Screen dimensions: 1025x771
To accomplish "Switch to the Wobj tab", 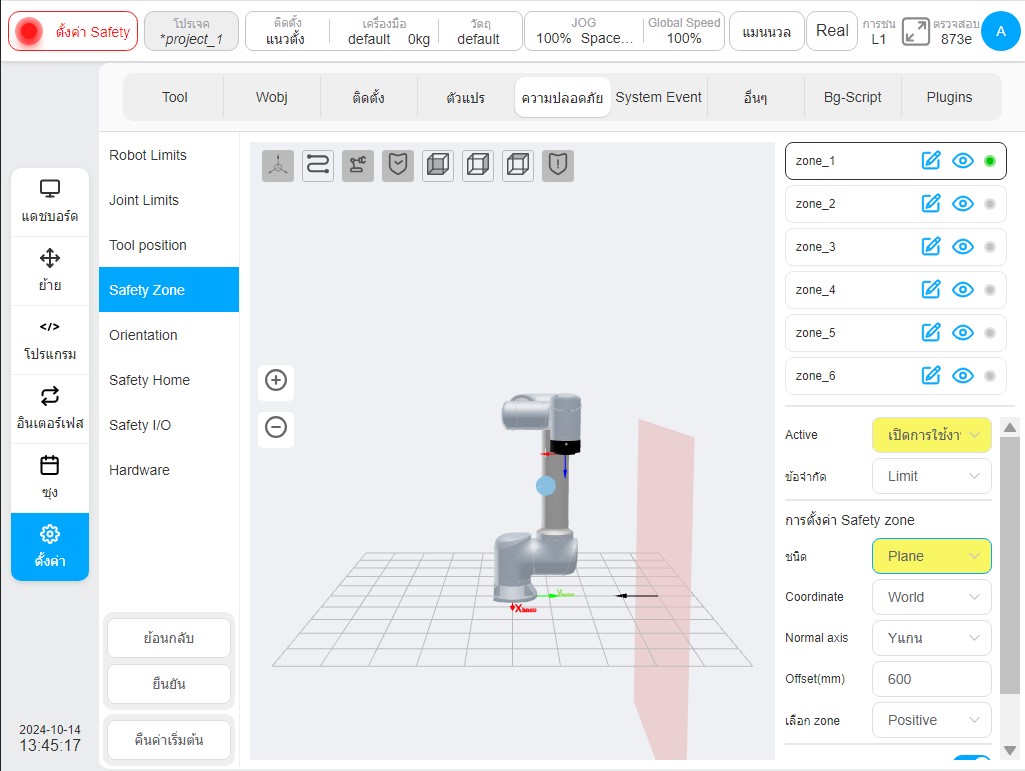I will point(271,97).
